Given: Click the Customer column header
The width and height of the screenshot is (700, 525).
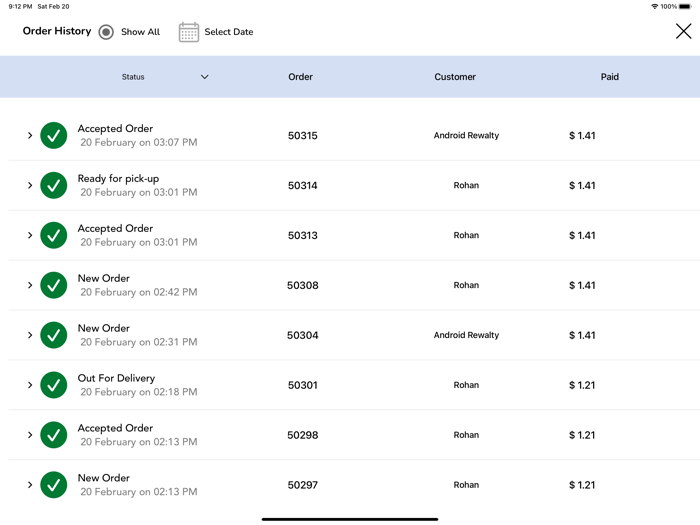Looking at the screenshot, I should (x=455, y=77).
